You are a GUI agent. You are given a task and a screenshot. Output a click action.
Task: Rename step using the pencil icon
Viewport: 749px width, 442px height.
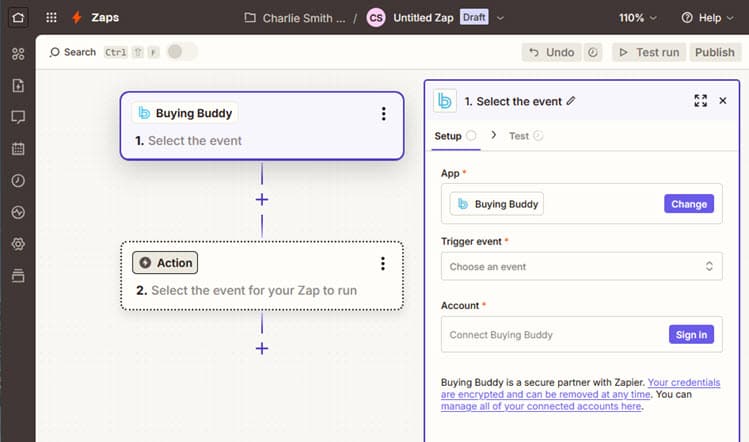571,101
